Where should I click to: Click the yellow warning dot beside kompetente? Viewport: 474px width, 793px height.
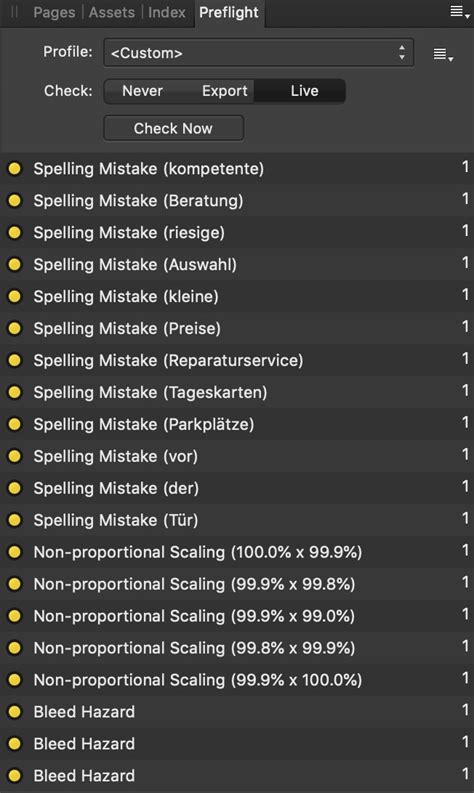tap(15, 168)
